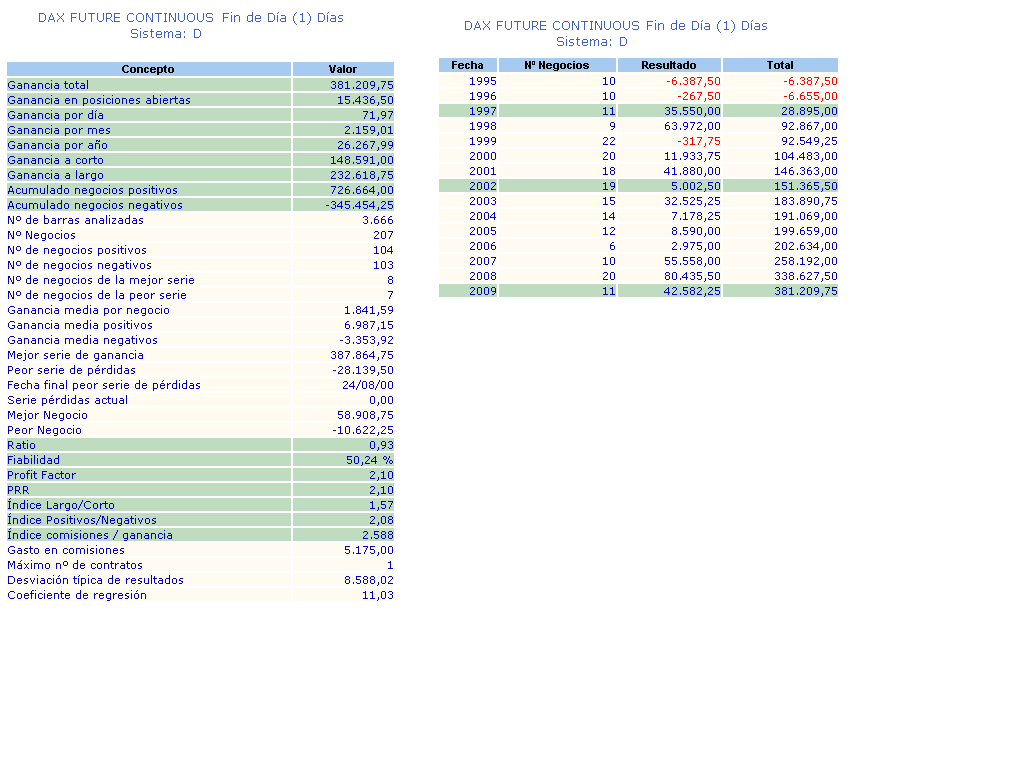Click the date 24/08/00

tap(368, 385)
